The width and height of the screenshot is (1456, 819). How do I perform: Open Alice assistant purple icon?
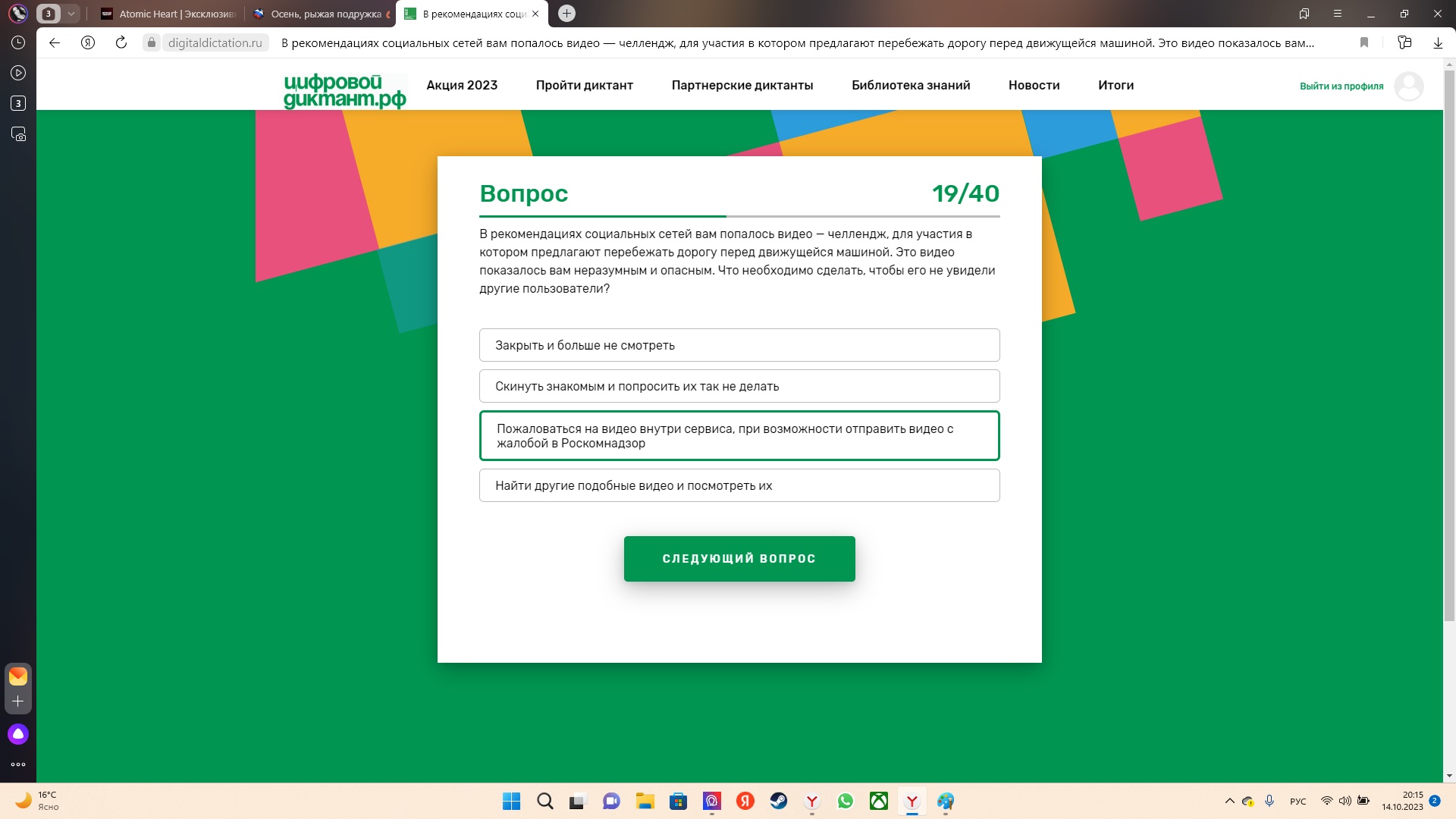18,734
